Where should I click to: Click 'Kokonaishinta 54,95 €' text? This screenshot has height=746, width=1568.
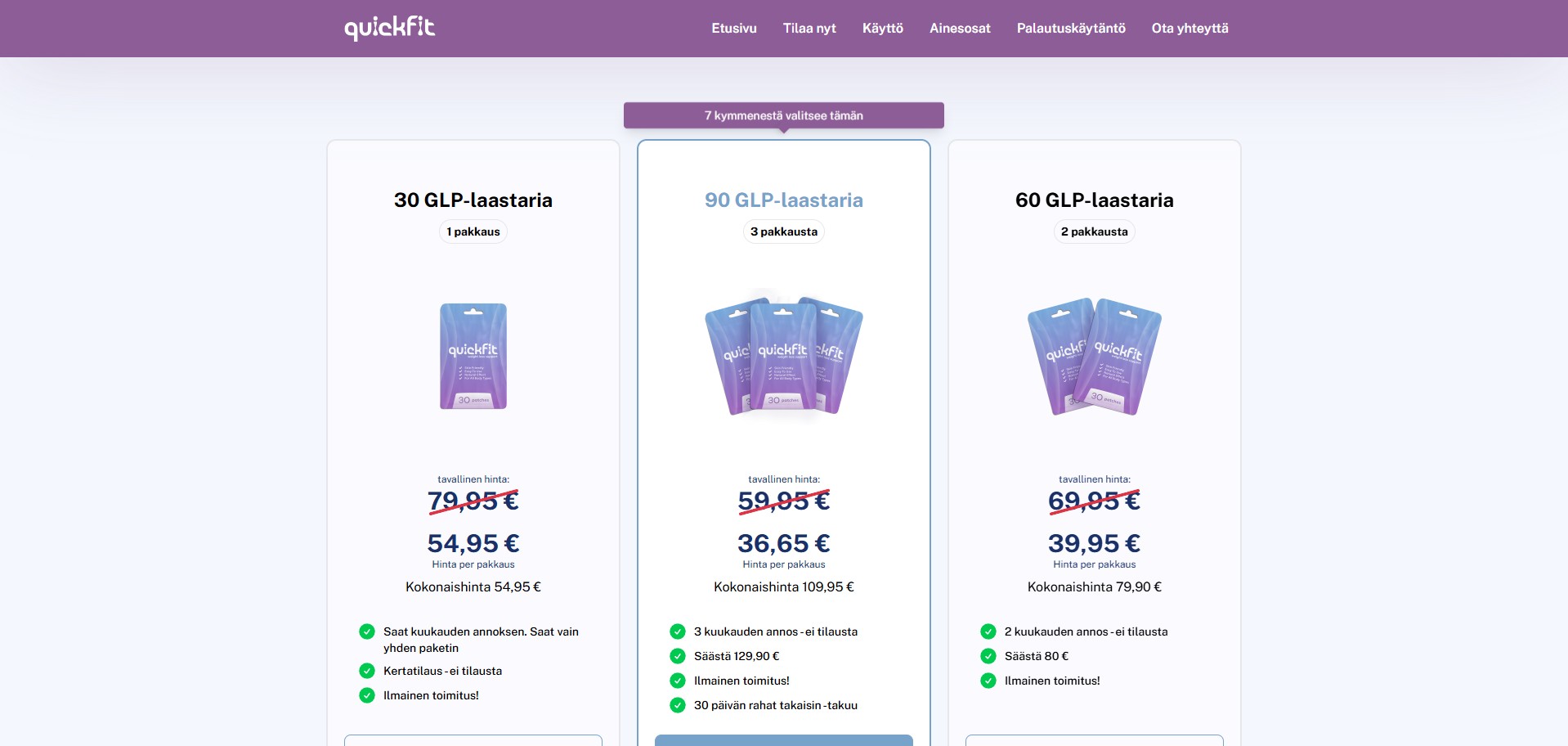point(473,586)
